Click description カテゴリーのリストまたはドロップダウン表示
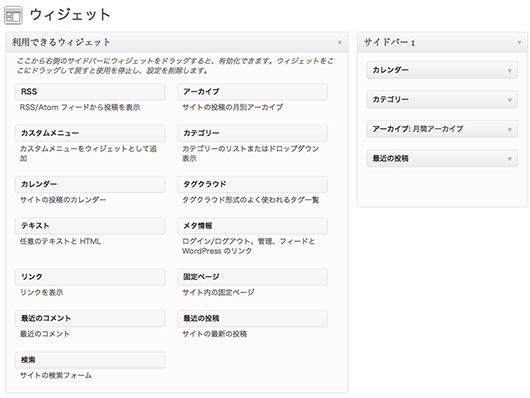The height and width of the screenshot is (398, 530). click(x=250, y=154)
